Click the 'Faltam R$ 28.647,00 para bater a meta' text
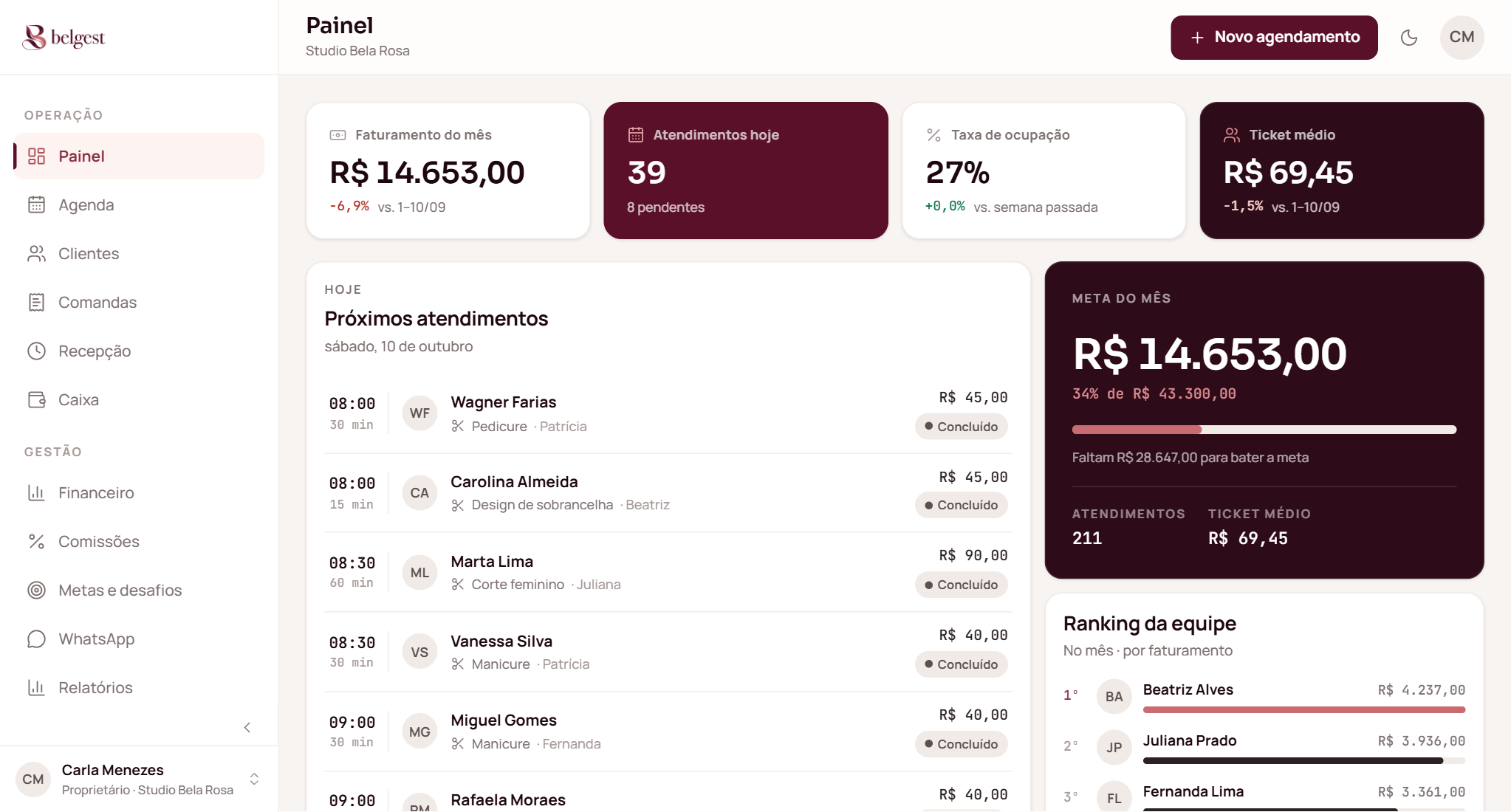Screen dimensions: 1511x812 [1190, 458]
